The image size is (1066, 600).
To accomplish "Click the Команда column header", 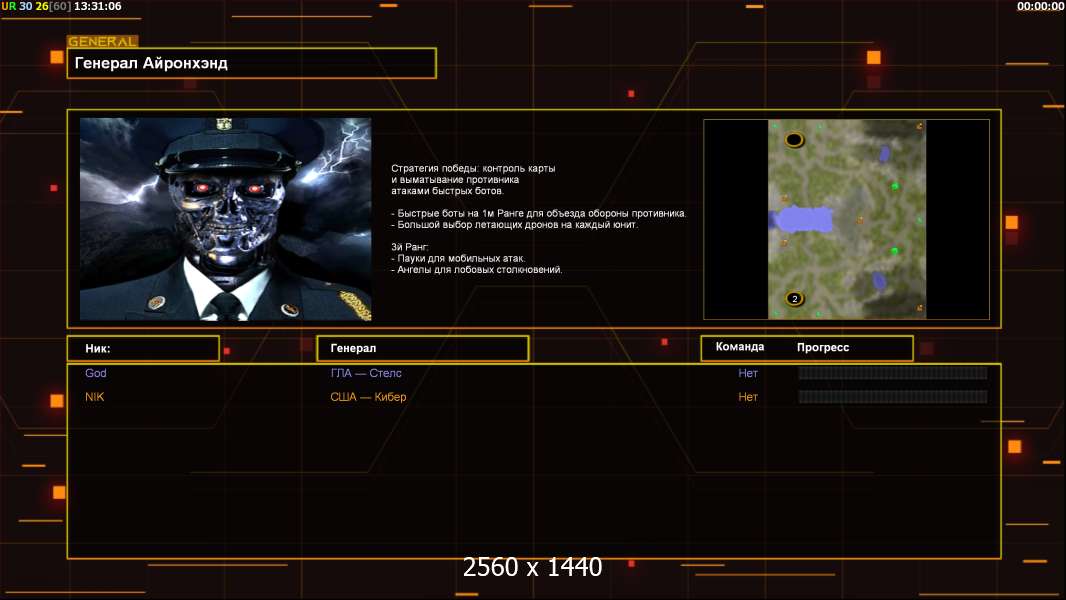I will pyautogui.click(x=740, y=347).
